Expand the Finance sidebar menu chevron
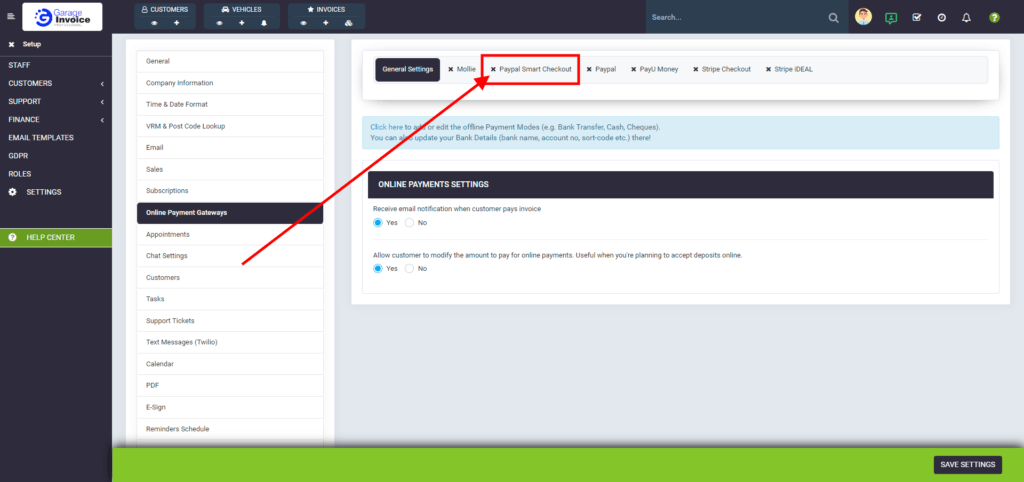The height and width of the screenshot is (482, 1024). click(103, 120)
